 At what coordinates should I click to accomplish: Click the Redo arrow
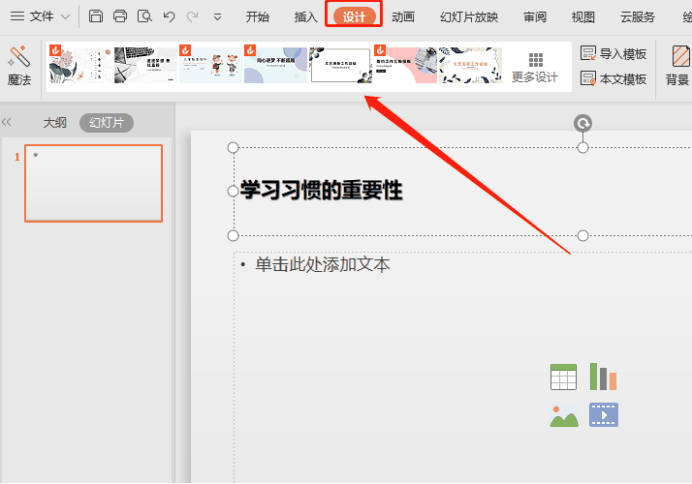point(192,17)
